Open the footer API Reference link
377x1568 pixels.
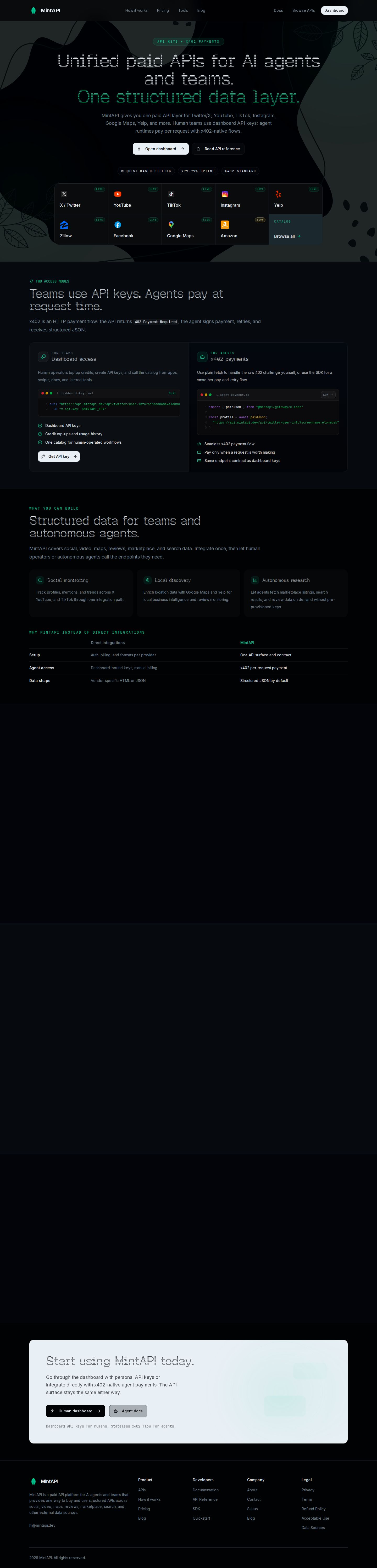205,1499
